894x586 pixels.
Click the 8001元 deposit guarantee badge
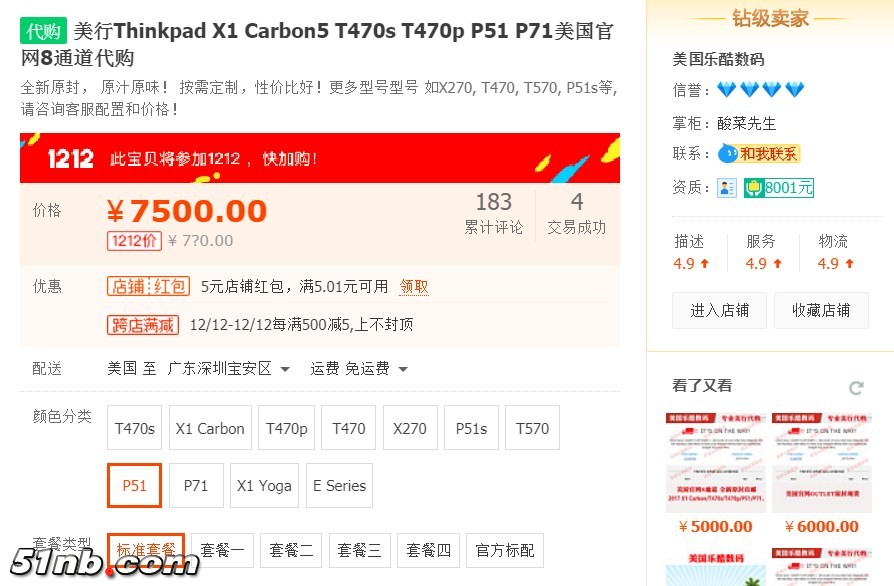coord(778,188)
